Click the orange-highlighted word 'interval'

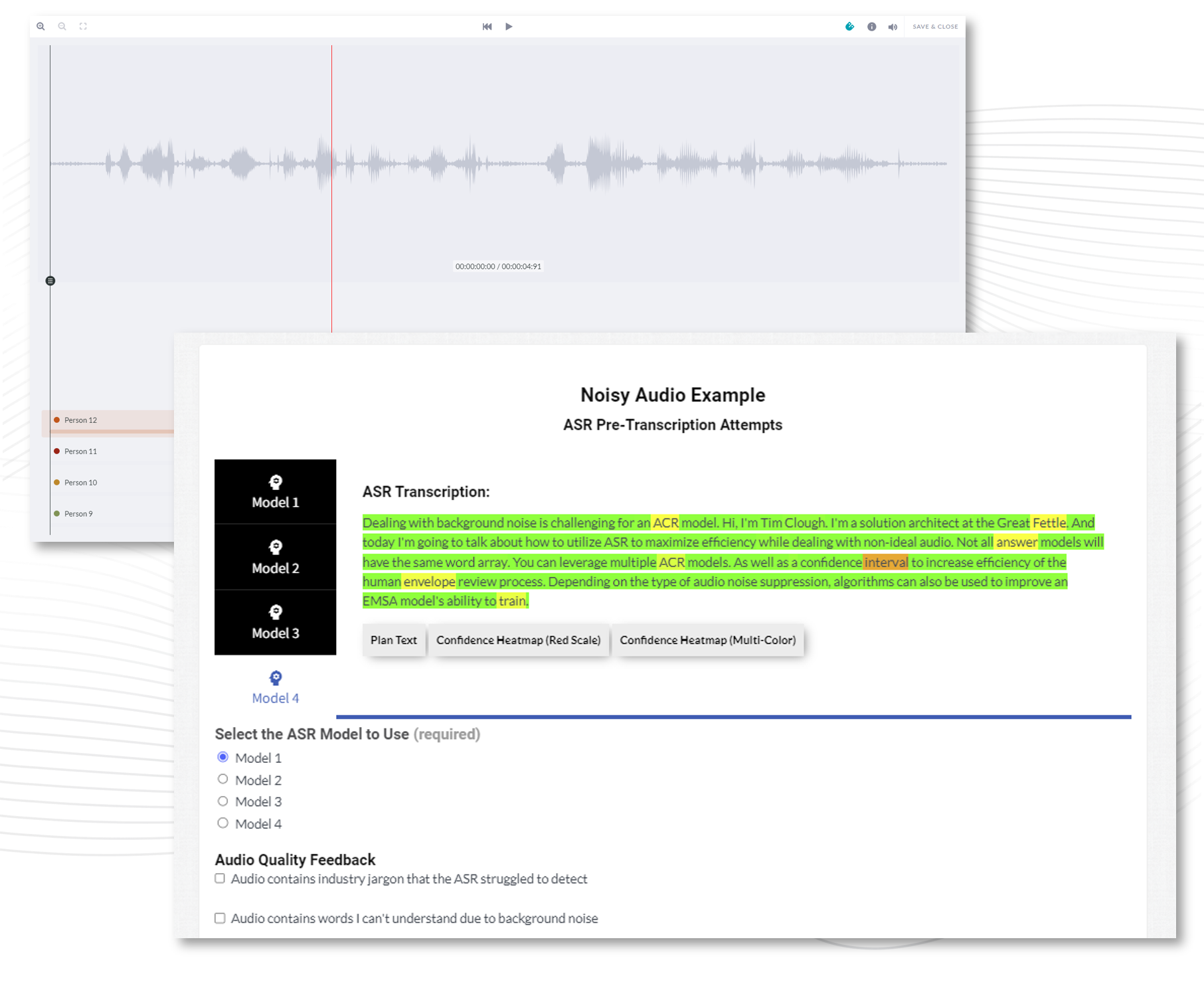(885, 562)
